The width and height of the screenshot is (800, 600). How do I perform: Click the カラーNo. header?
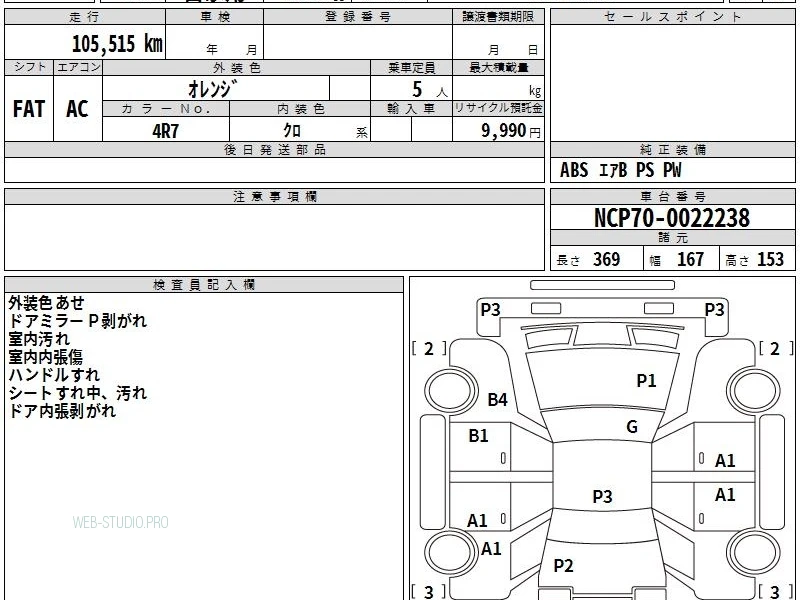pos(166,109)
